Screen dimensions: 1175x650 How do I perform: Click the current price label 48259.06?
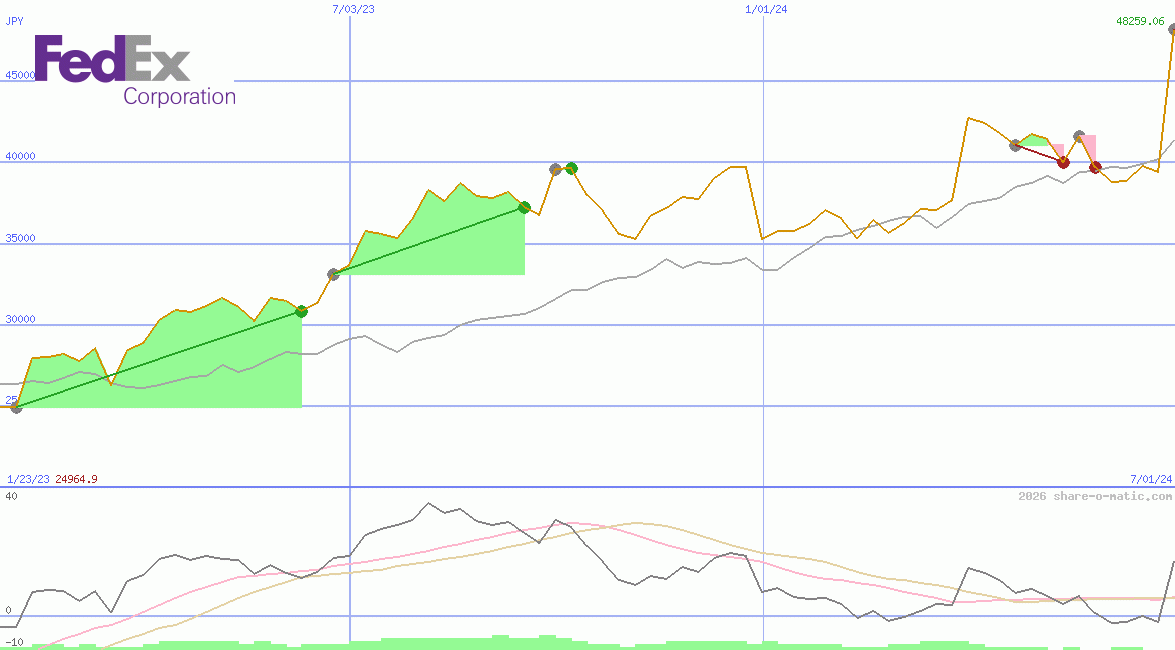[x=1140, y=22]
